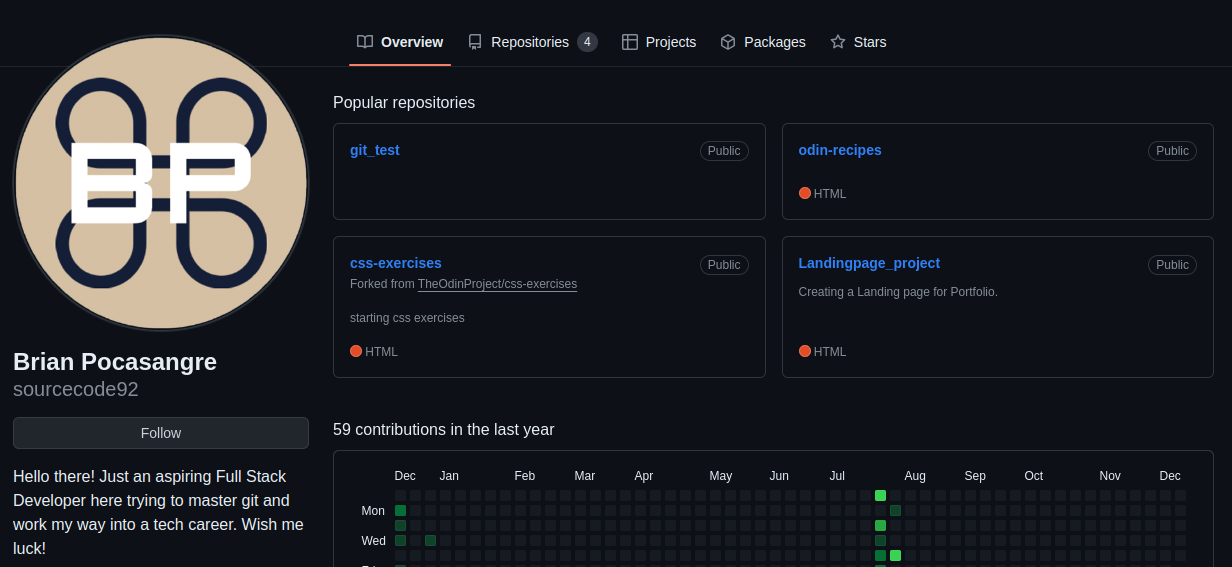Click the HTML language dot on Landingpage_project
Viewport: 1232px width, 567px height.
point(805,351)
